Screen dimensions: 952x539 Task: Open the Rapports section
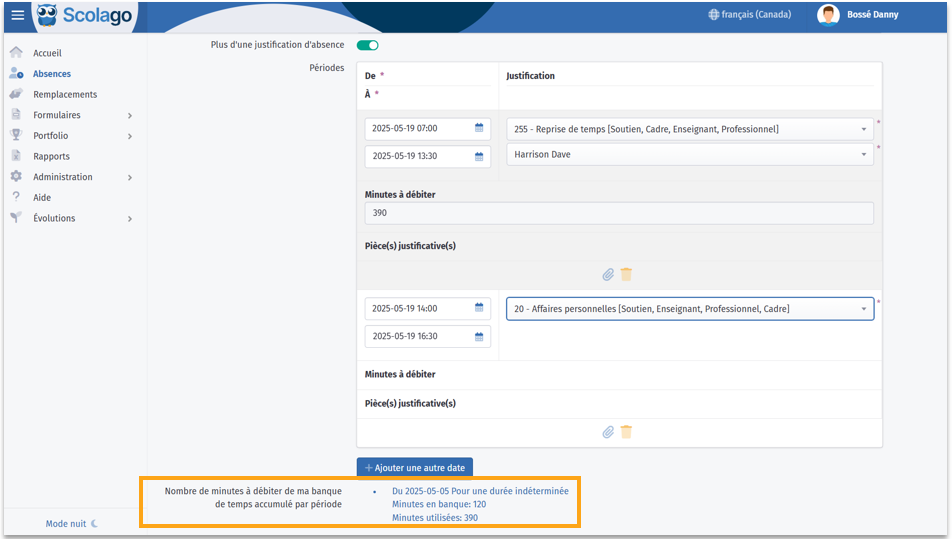click(51, 156)
